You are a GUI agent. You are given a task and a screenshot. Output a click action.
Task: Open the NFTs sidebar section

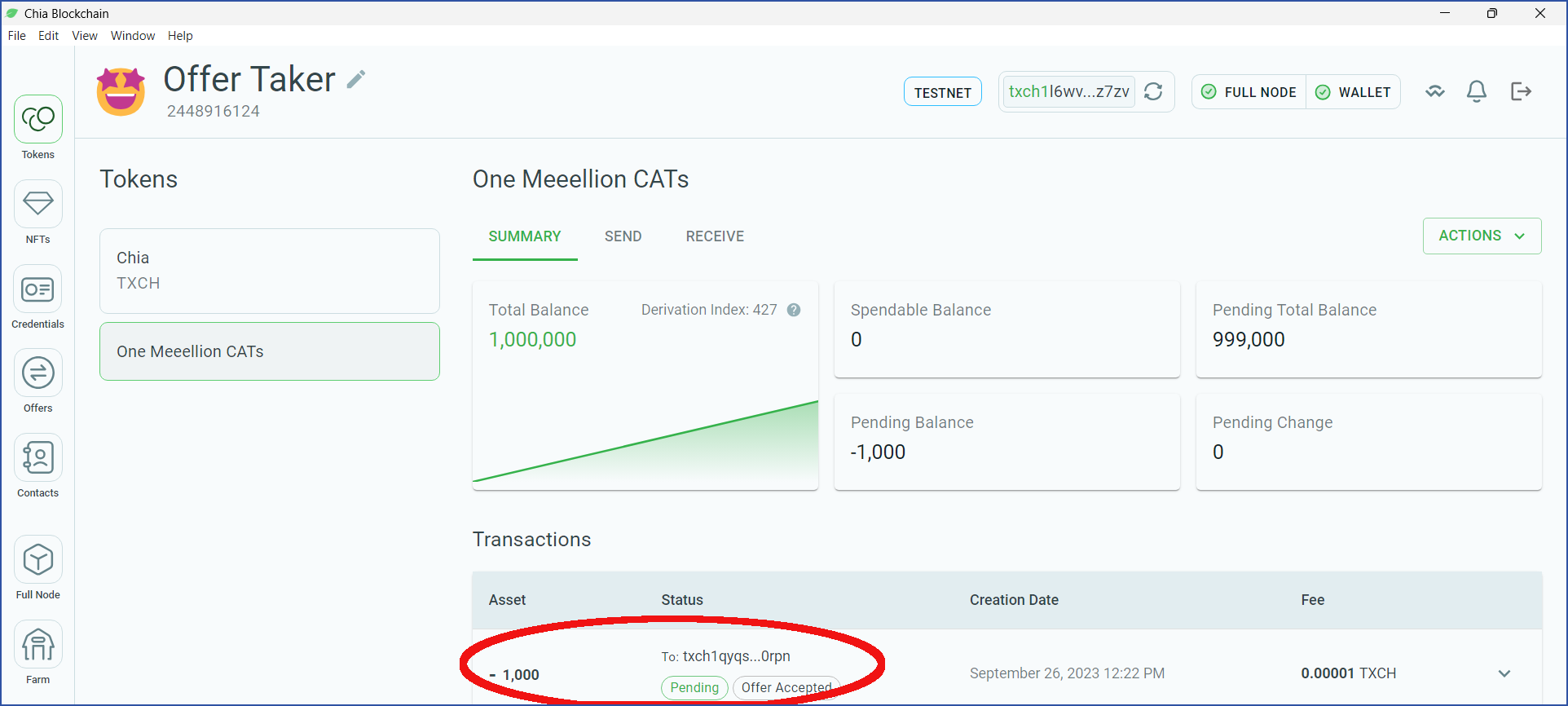[x=37, y=212]
